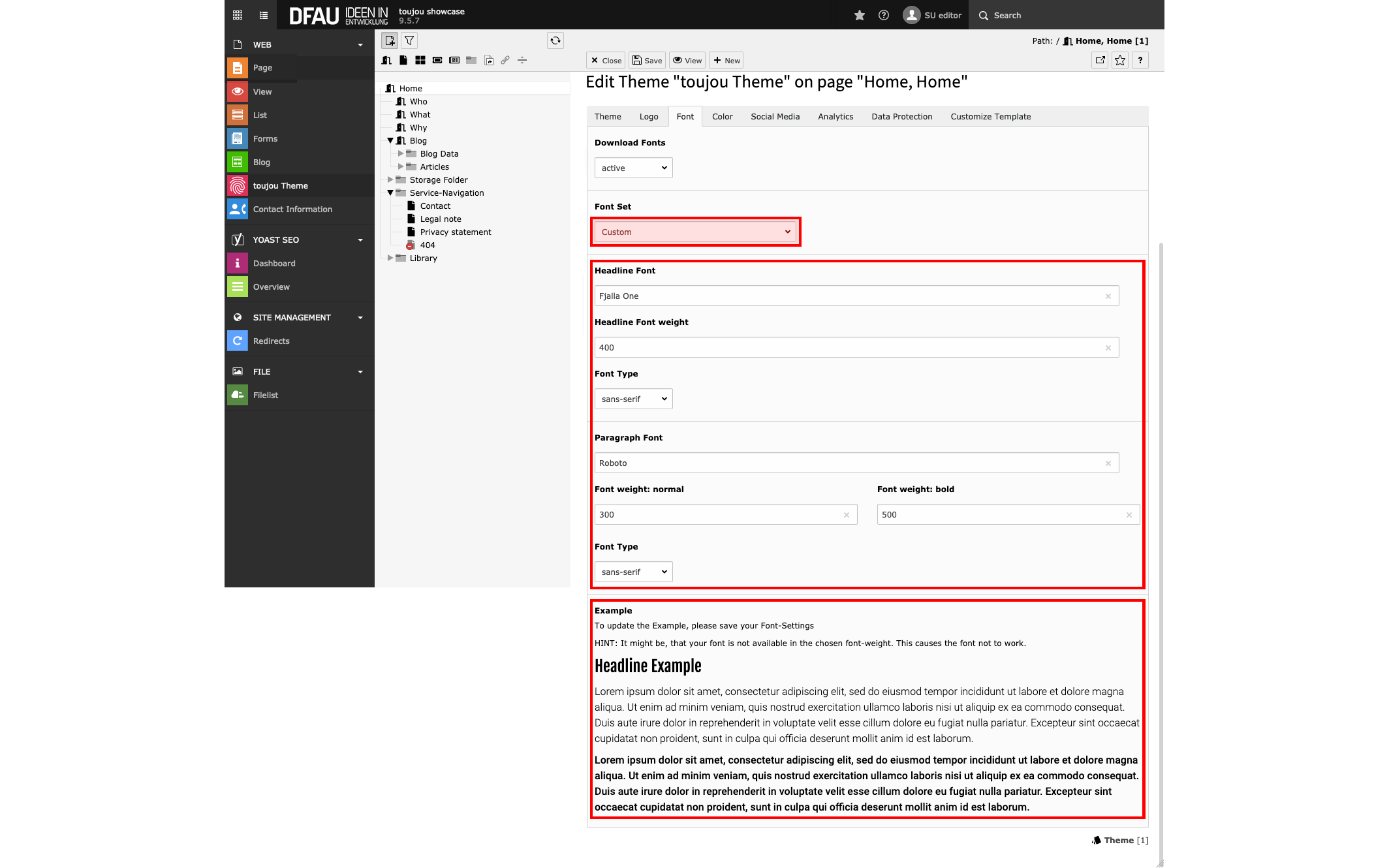Click the View button
The height and width of the screenshot is (868, 1389).
point(687,60)
